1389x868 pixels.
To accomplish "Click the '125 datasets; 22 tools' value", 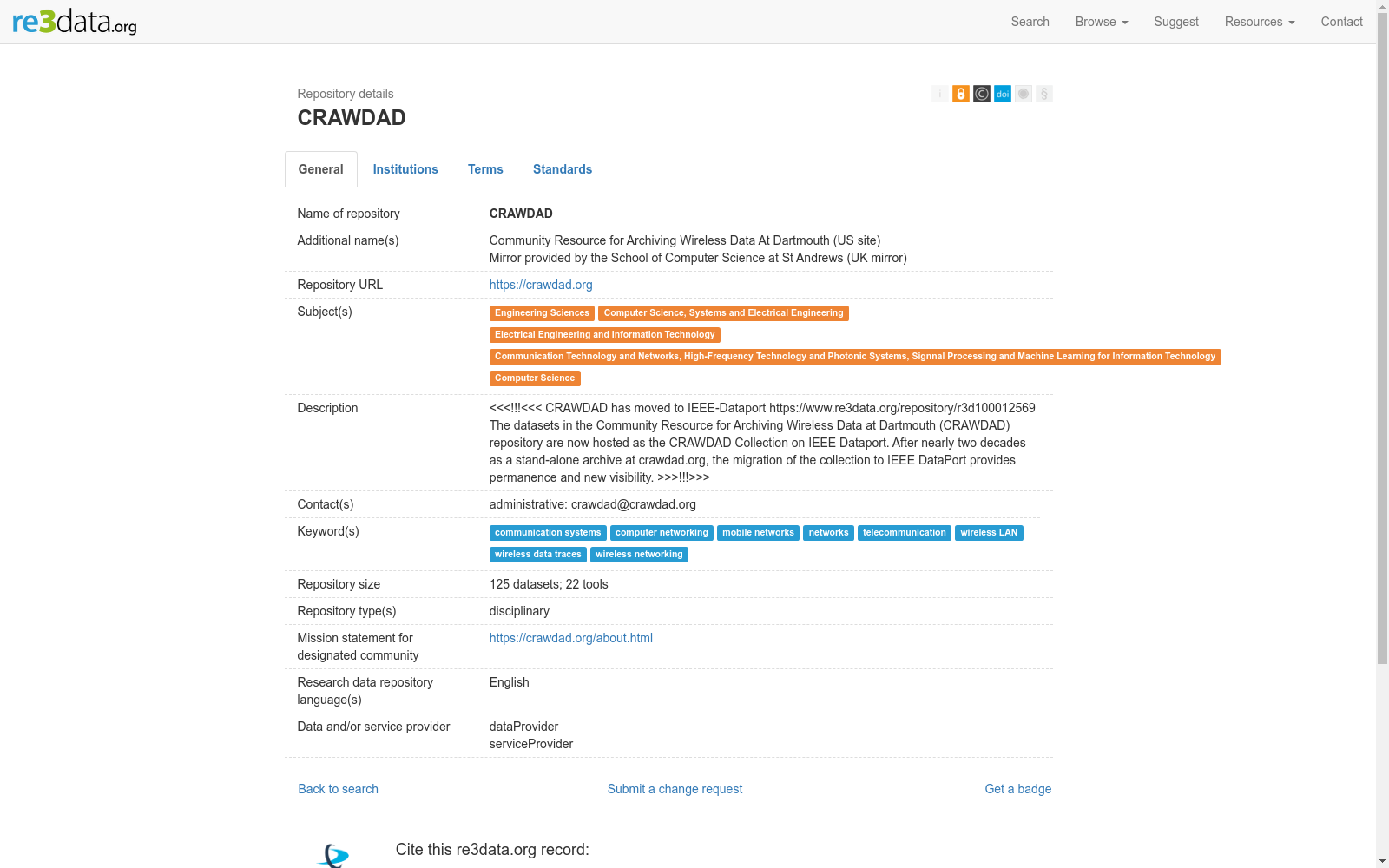I will tap(549, 584).
